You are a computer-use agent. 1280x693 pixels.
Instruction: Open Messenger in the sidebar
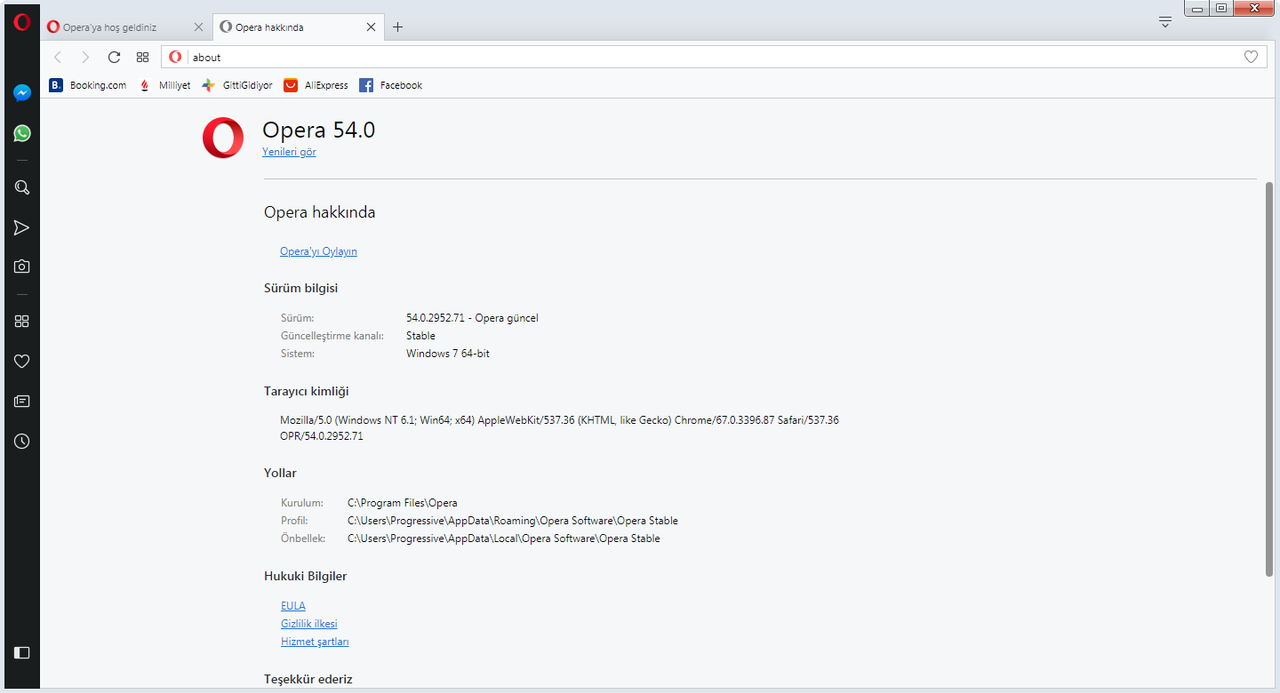click(22, 93)
